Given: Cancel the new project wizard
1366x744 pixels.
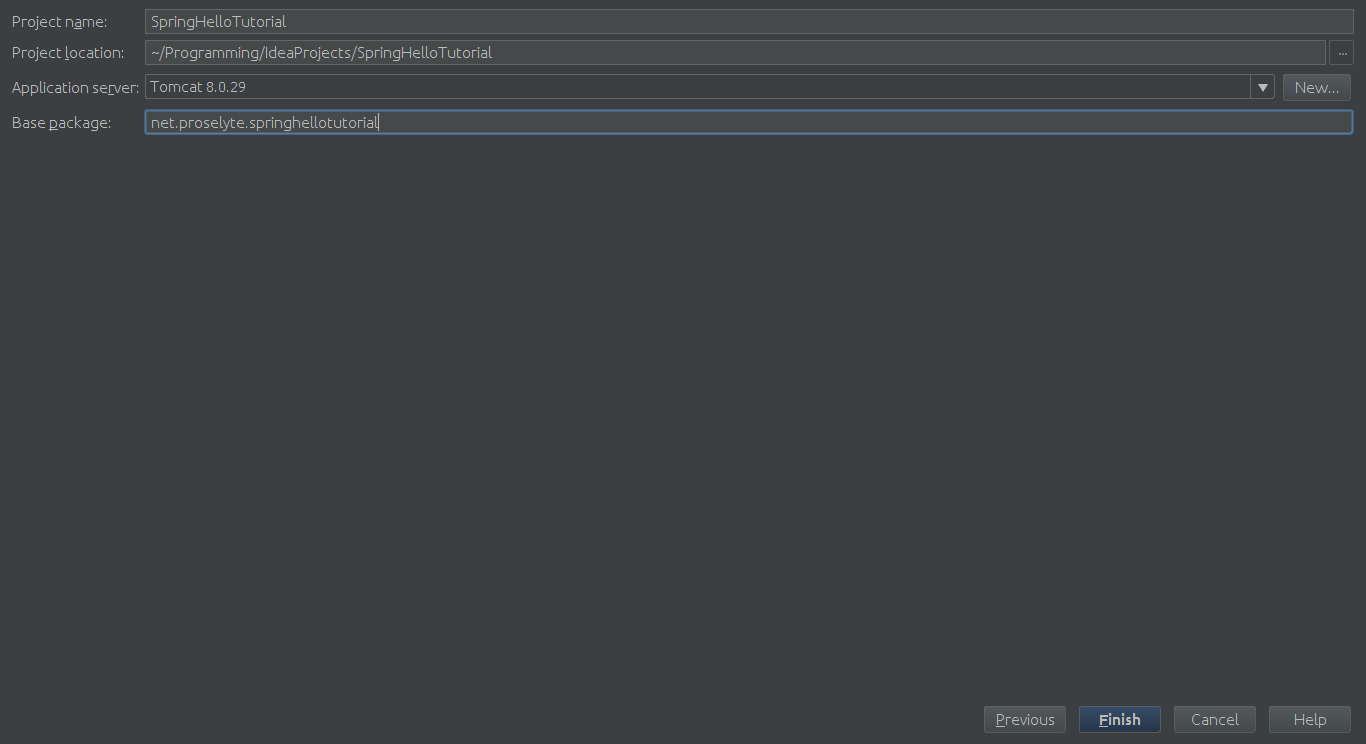Looking at the screenshot, I should click(1214, 719).
